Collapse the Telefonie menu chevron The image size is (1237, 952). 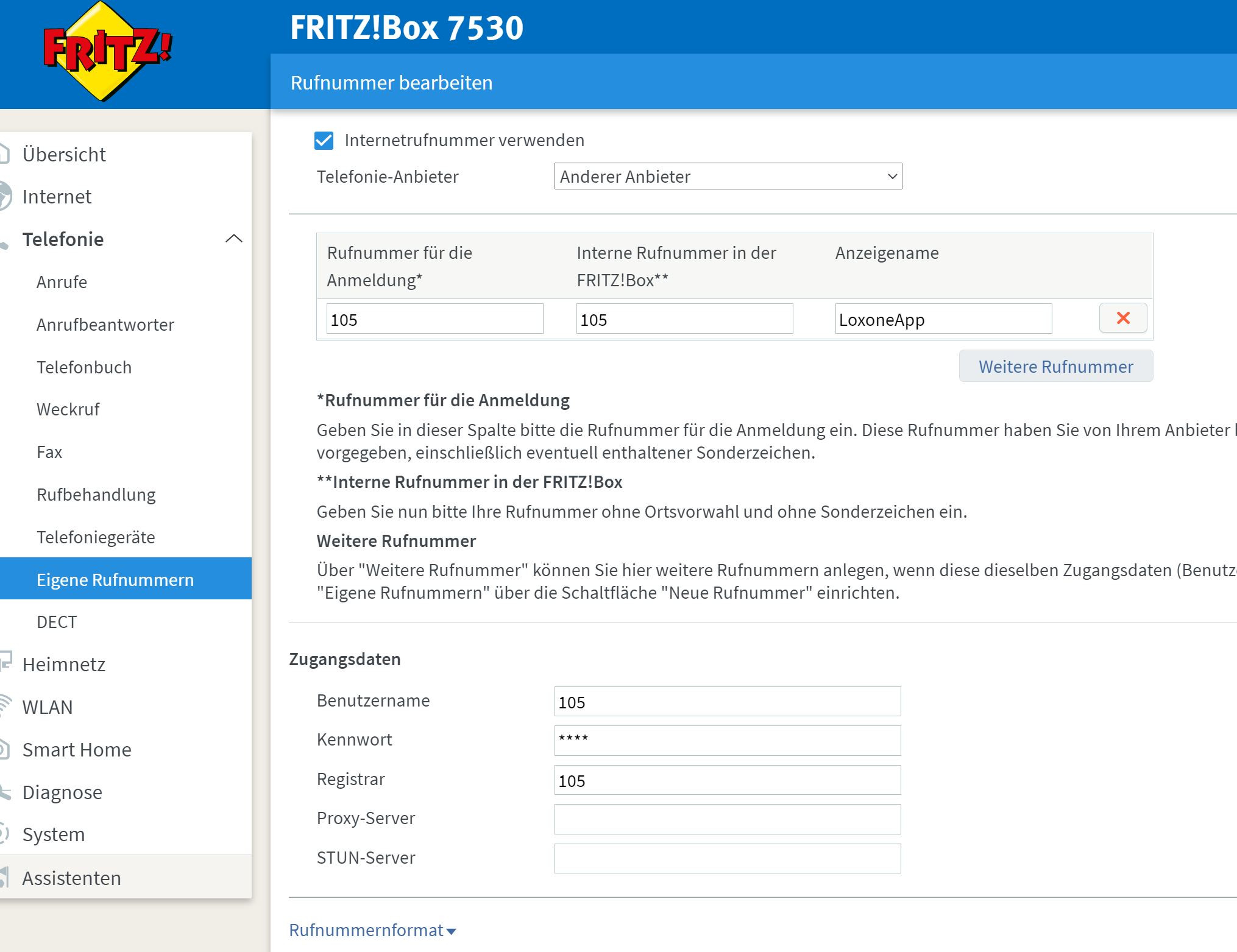[234, 239]
